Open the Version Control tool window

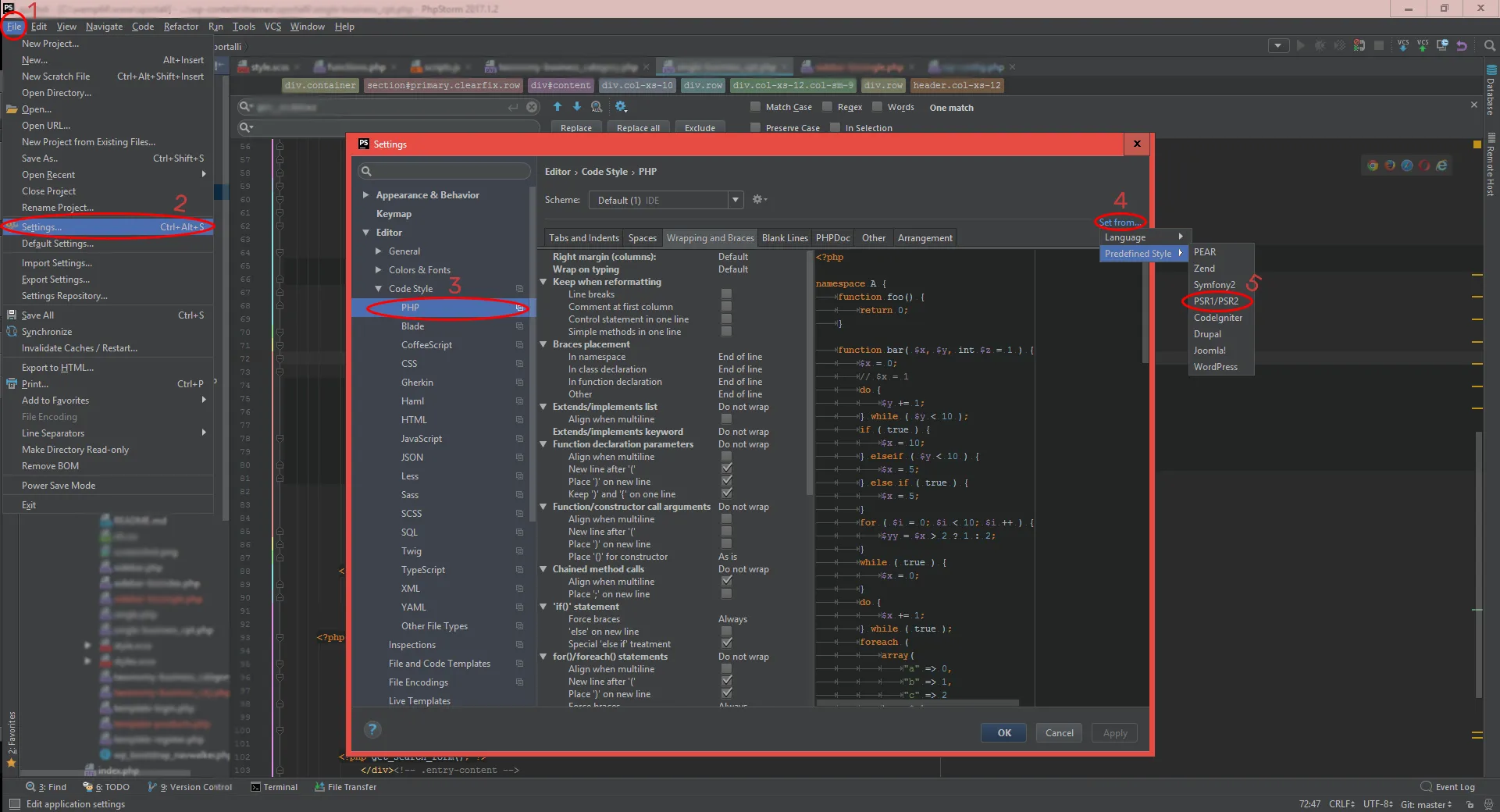[x=191, y=787]
